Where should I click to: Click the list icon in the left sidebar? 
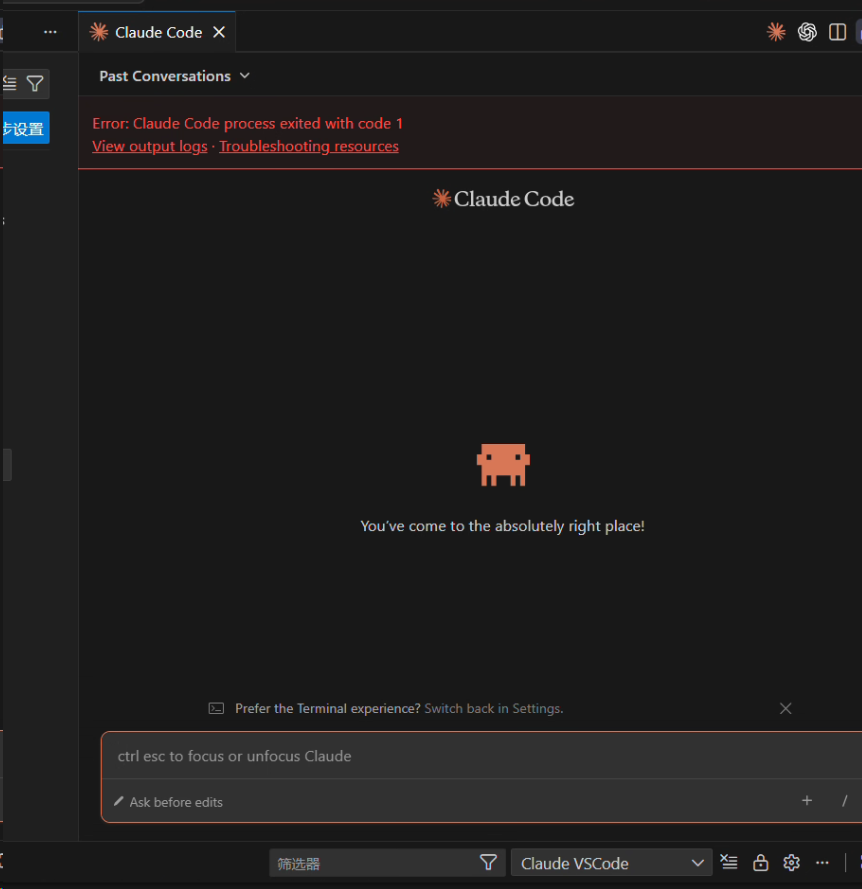pyautogui.click(x=10, y=84)
